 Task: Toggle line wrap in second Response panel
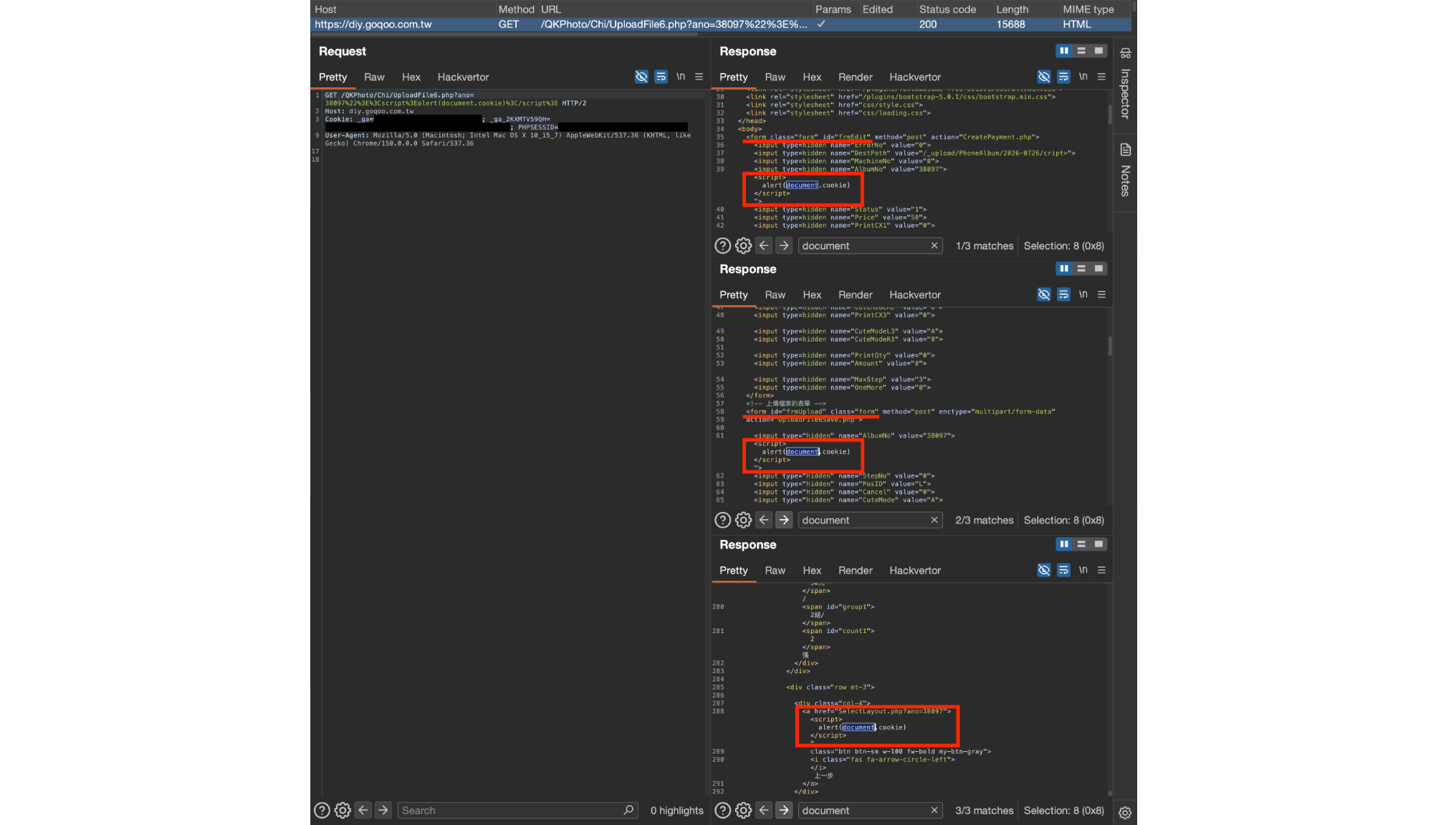[1063, 294]
